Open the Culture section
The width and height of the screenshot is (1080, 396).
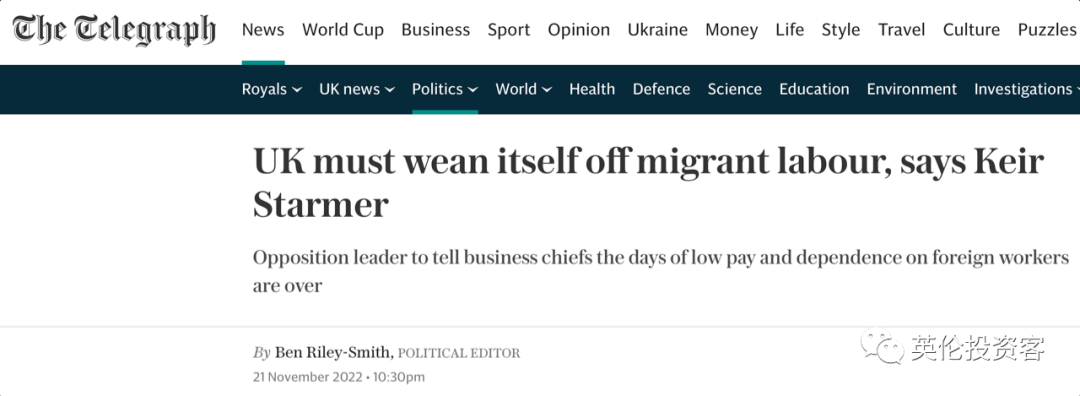[971, 30]
